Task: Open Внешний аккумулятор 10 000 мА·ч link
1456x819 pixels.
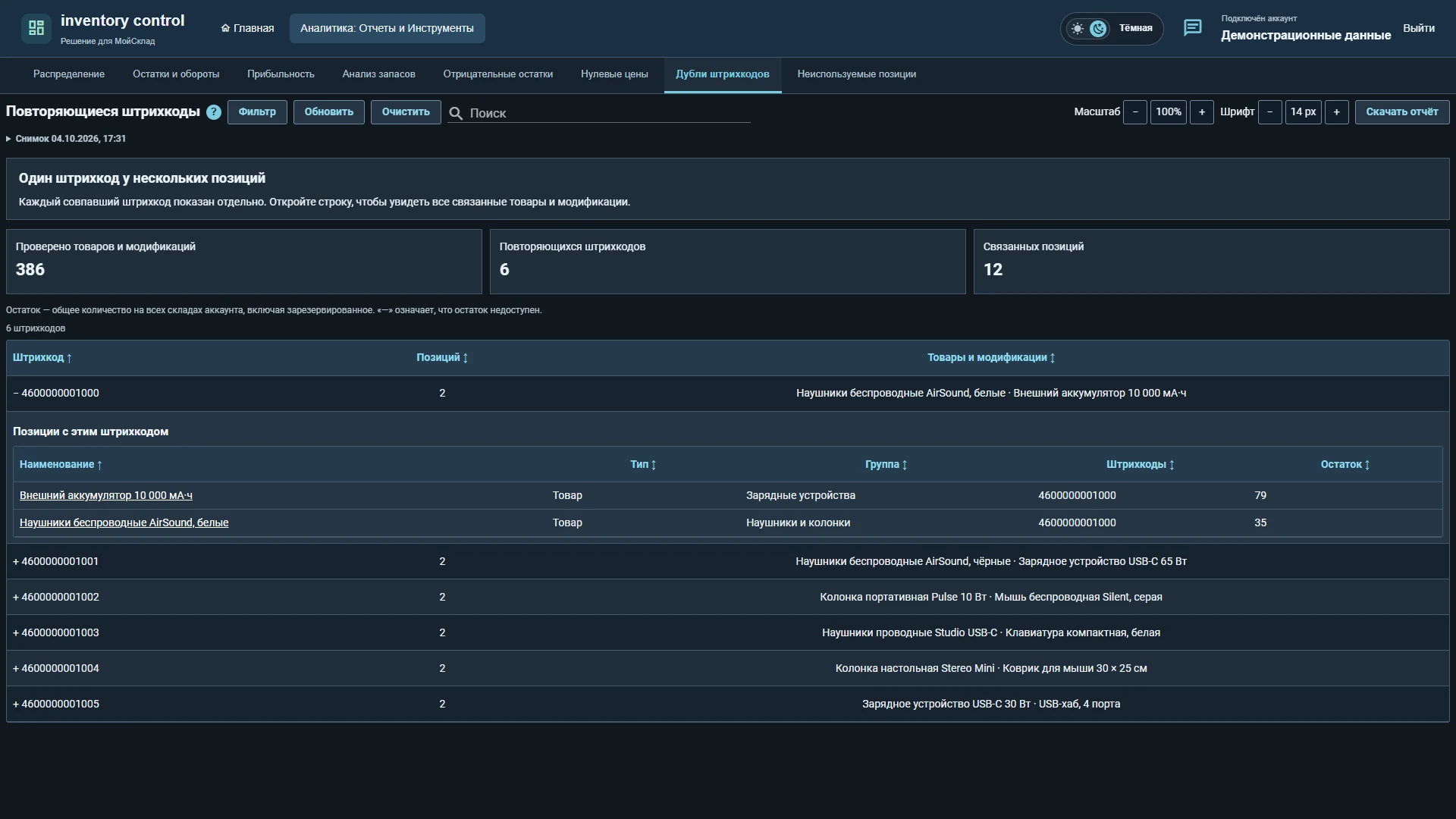Action: click(x=106, y=495)
